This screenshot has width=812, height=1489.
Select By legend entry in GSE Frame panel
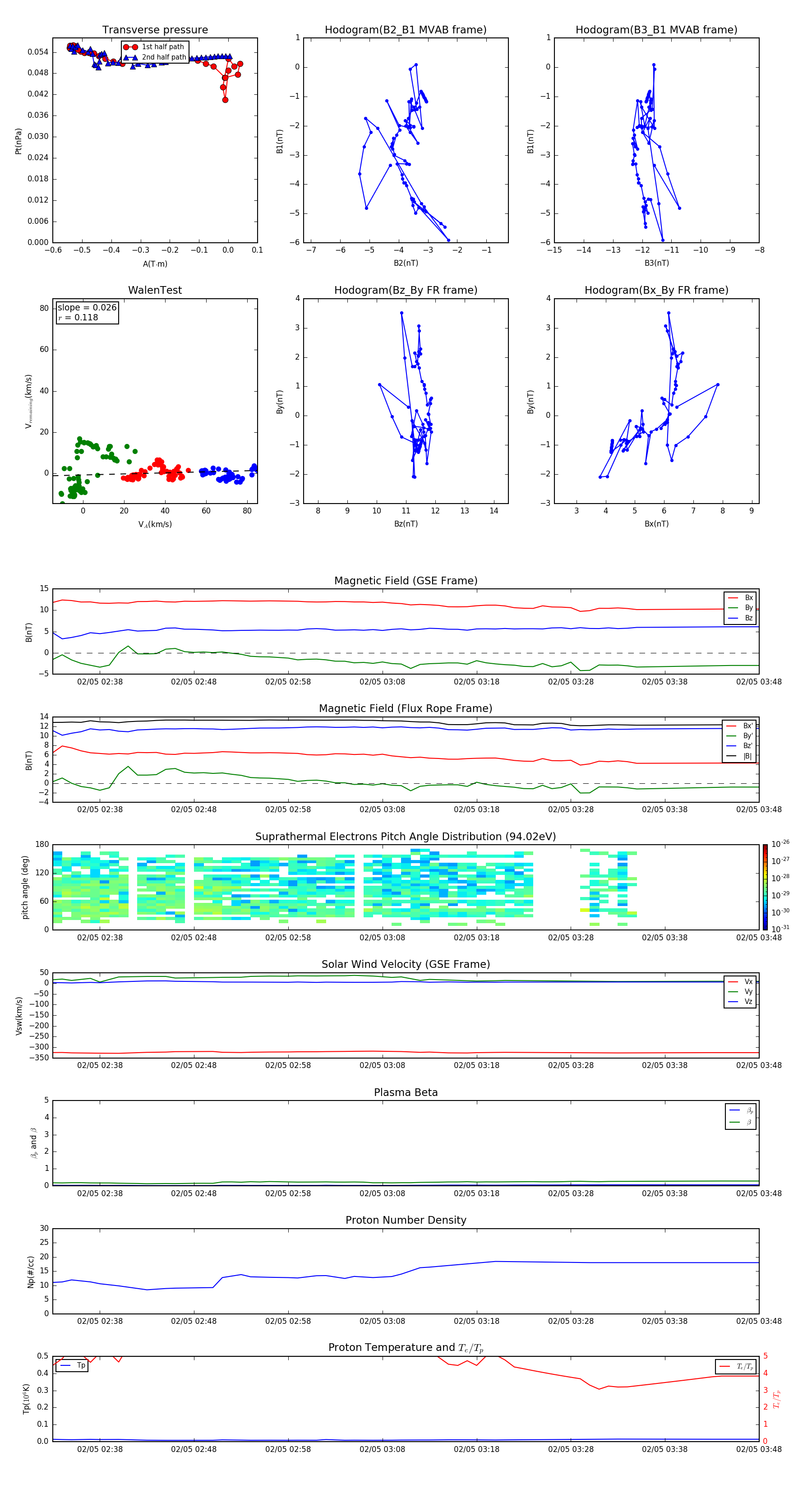[740, 607]
